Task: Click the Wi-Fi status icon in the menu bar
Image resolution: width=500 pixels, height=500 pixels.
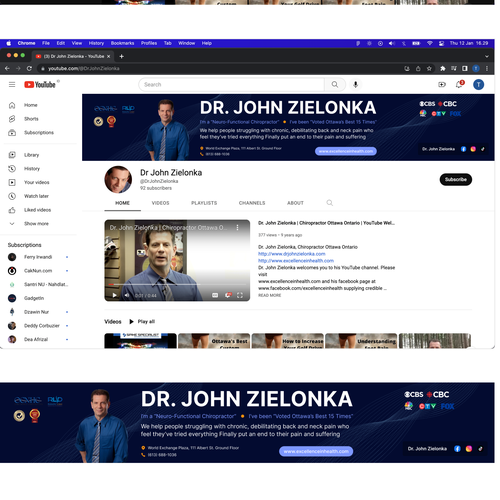Action: [430, 43]
